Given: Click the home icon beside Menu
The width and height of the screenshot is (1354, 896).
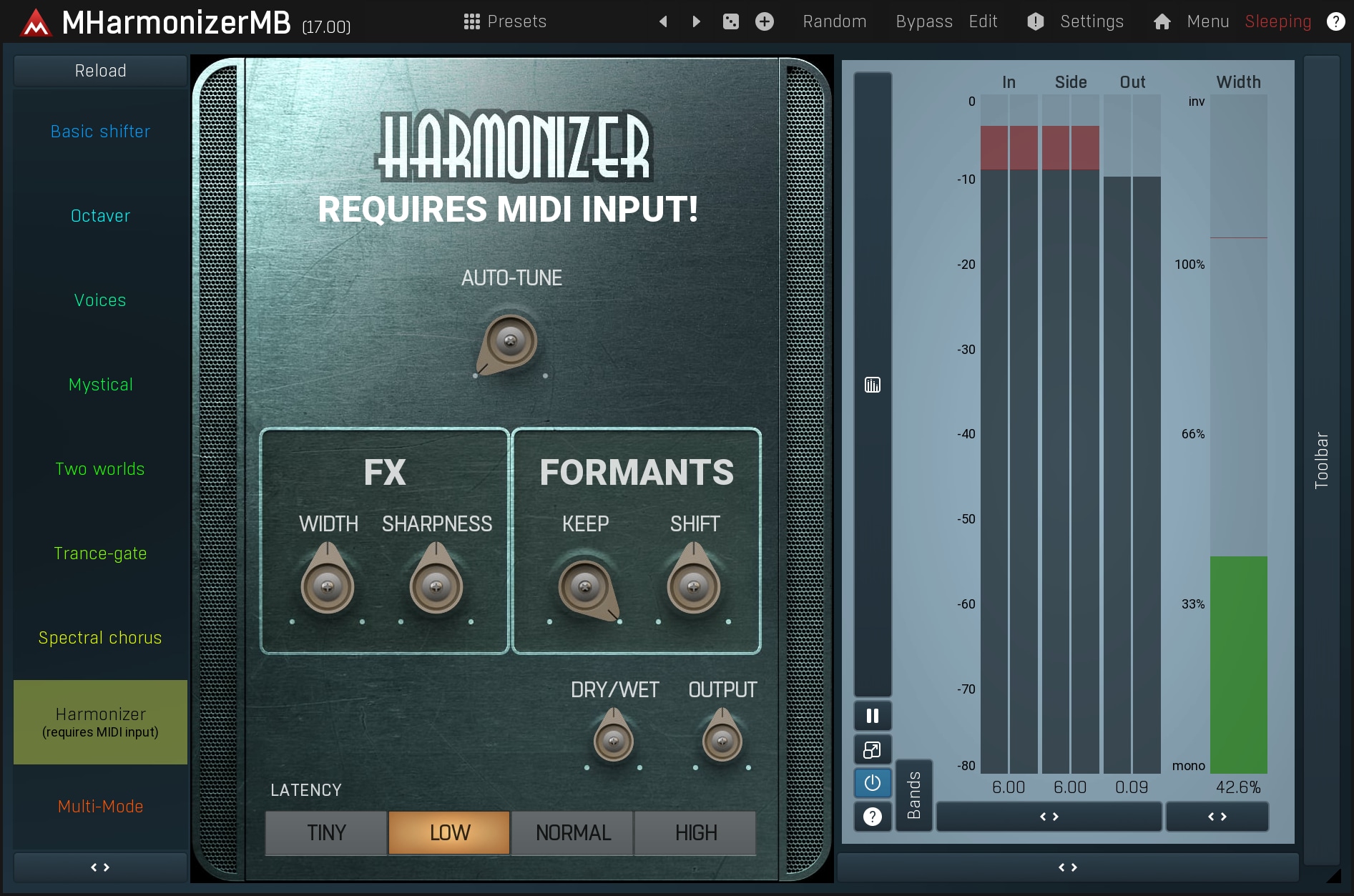Looking at the screenshot, I should (1162, 21).
